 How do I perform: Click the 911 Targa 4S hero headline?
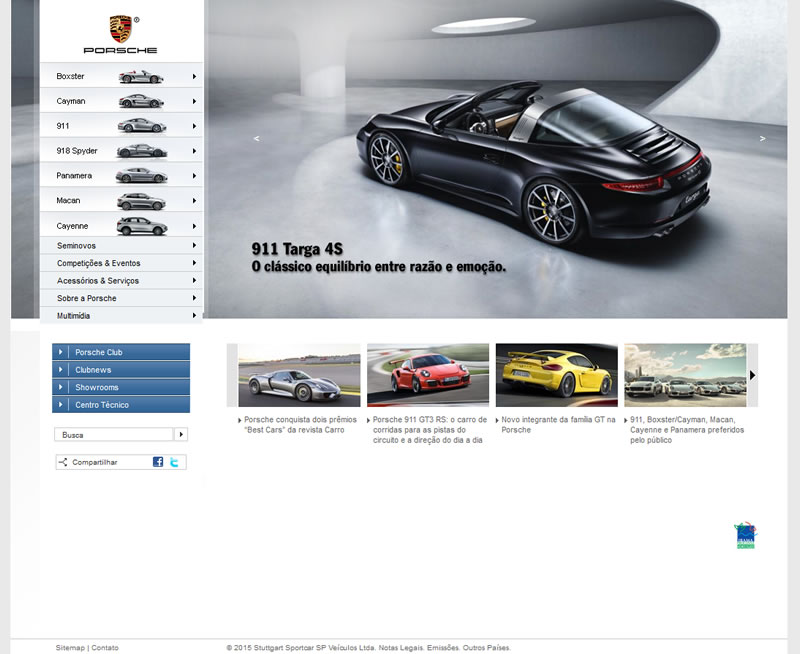pyautogui.click(x=297, y=249)
